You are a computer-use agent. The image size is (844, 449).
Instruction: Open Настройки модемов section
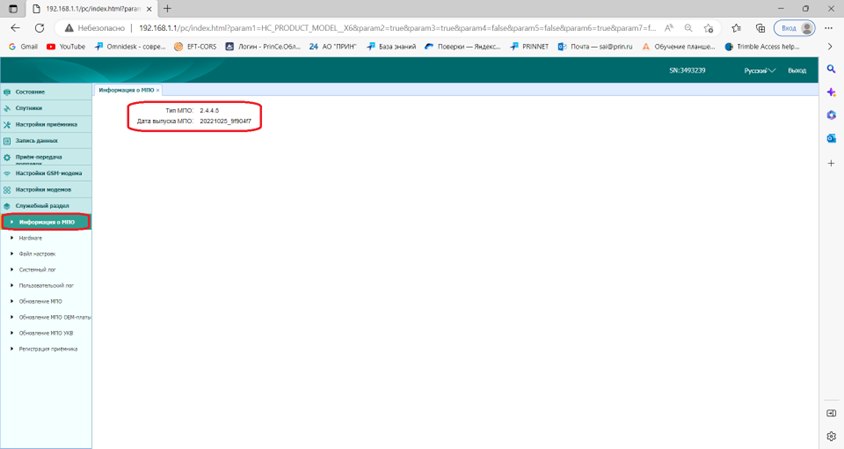click(46, 190)
